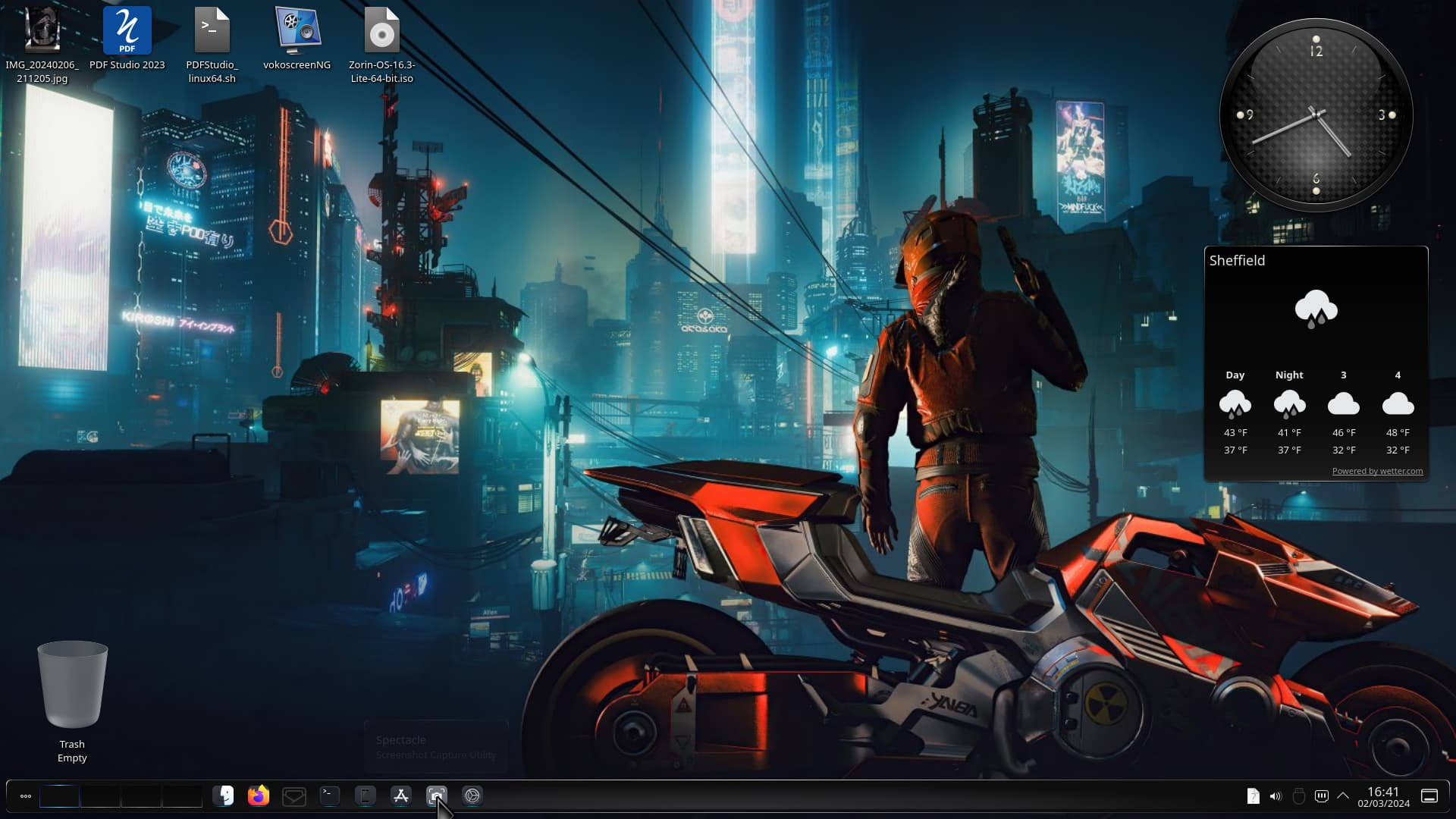
Task: Open the app store icon in taskbar
Action: [401, 795]
